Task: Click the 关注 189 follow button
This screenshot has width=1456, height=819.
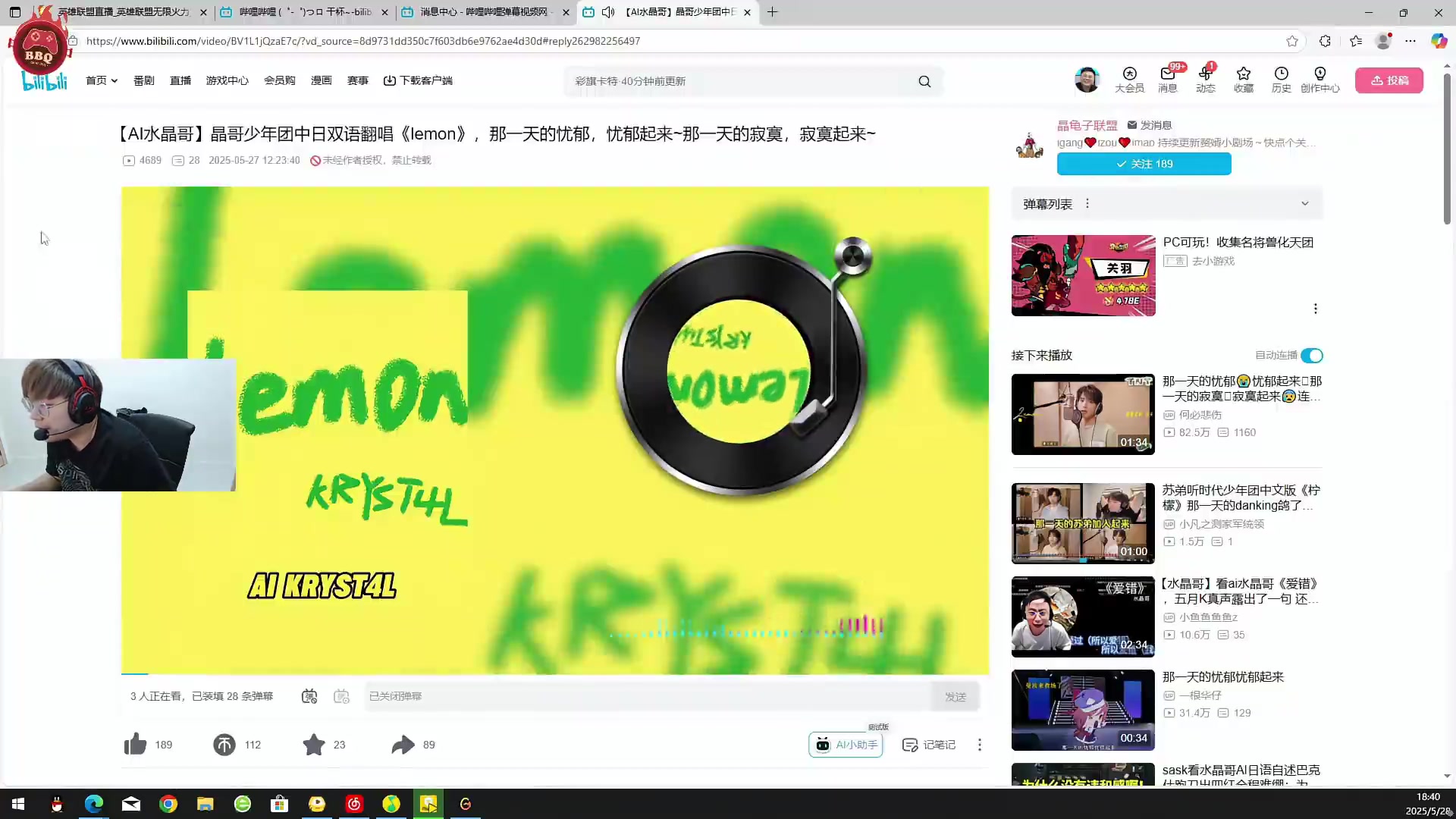Action: click(1144, 164)
